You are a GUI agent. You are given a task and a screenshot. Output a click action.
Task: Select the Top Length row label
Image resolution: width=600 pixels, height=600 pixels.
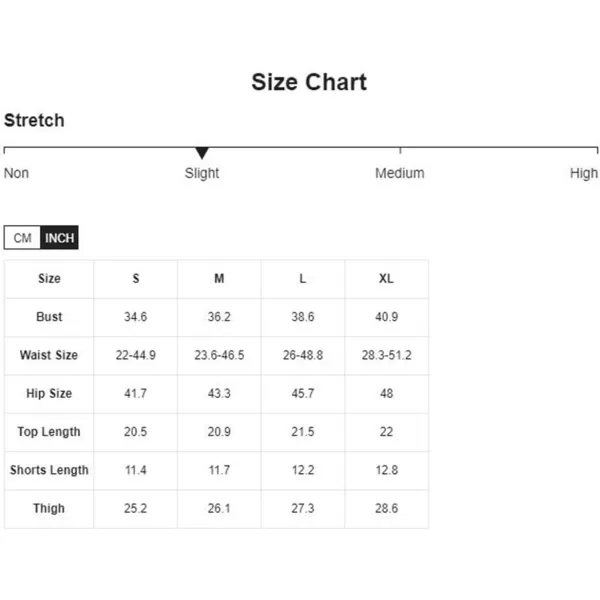[x=49, y=432]
